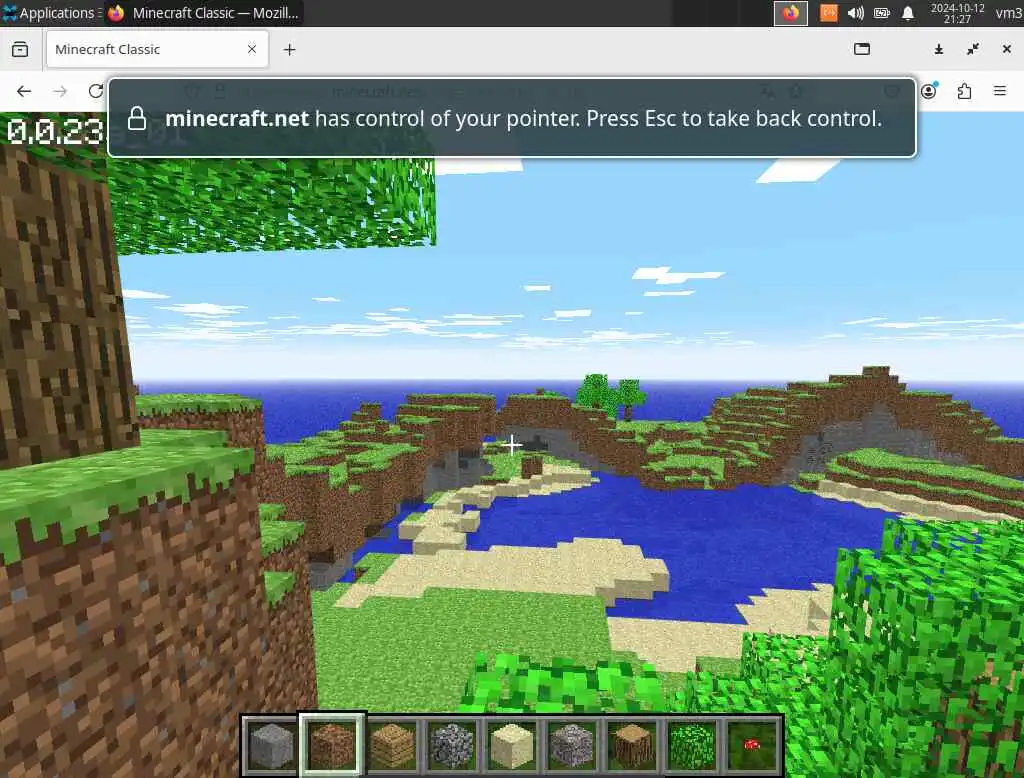Reload the Minecraft Classic page
The image size is (1024, 778).
coord(96,91)
